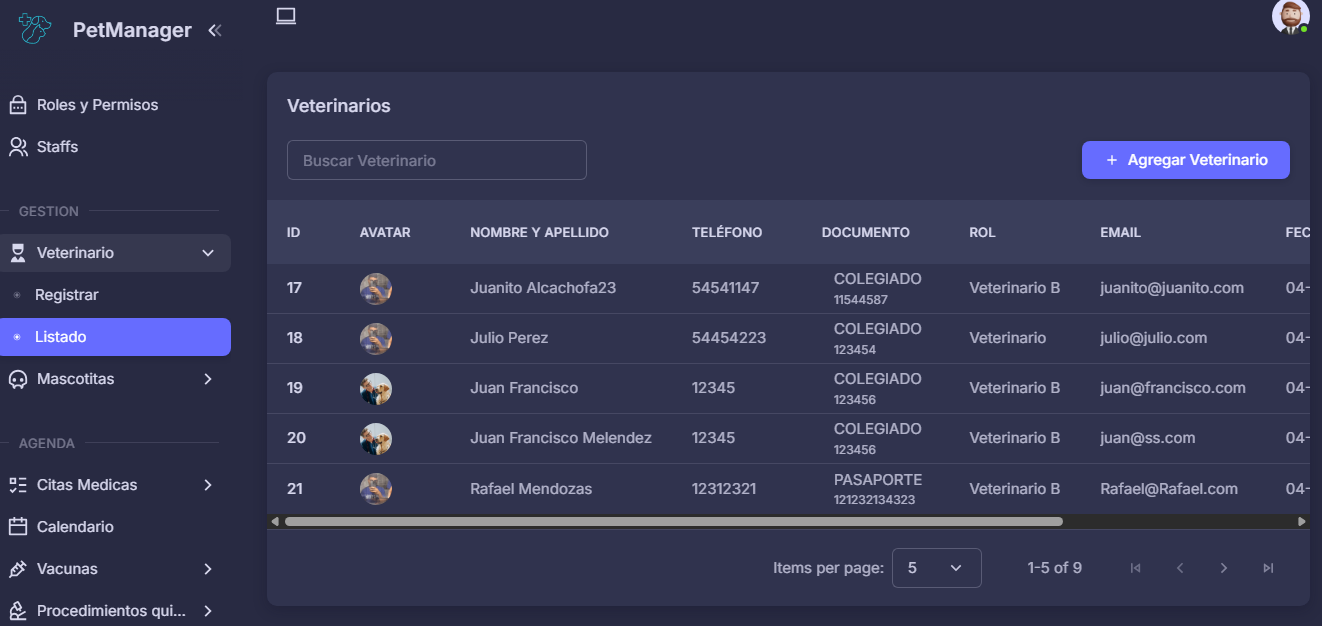Open Registrar under Veterinario
Image resolution: width=1322 pixels, height=626 pixels.
click(67, 295)
